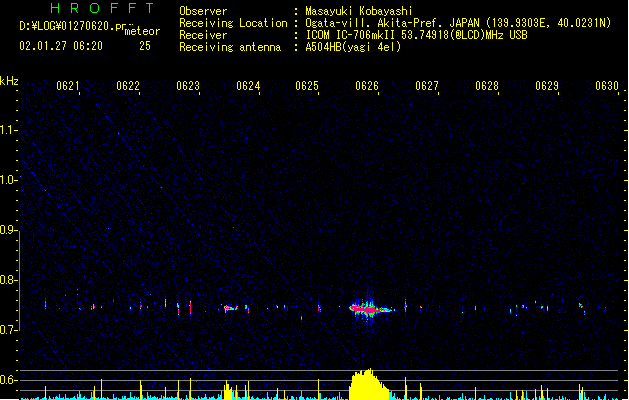This screenshot has height=400, width=629.
Task: Click the Observer field label
Action: click(203, 11)
